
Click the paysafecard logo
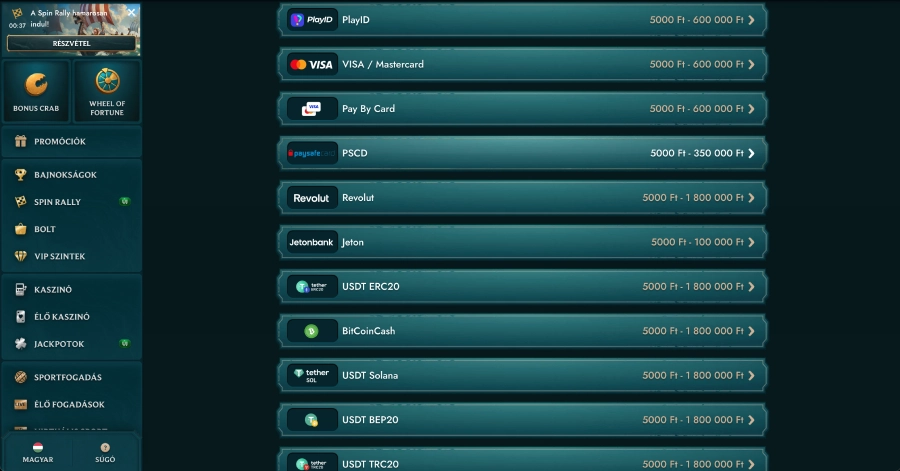pos(312,153)
